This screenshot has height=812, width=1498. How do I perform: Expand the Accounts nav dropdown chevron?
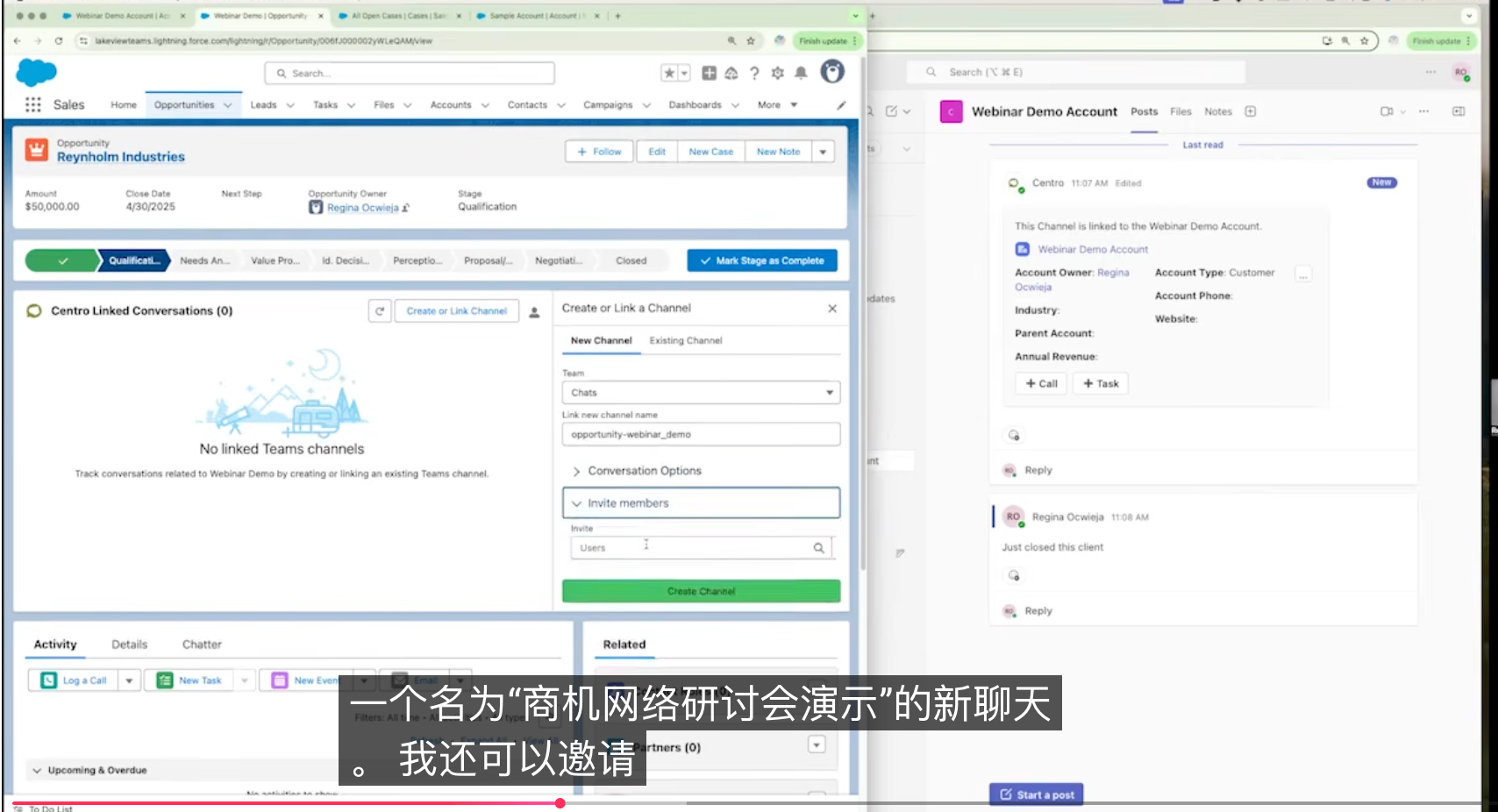[x=485, y=105]
